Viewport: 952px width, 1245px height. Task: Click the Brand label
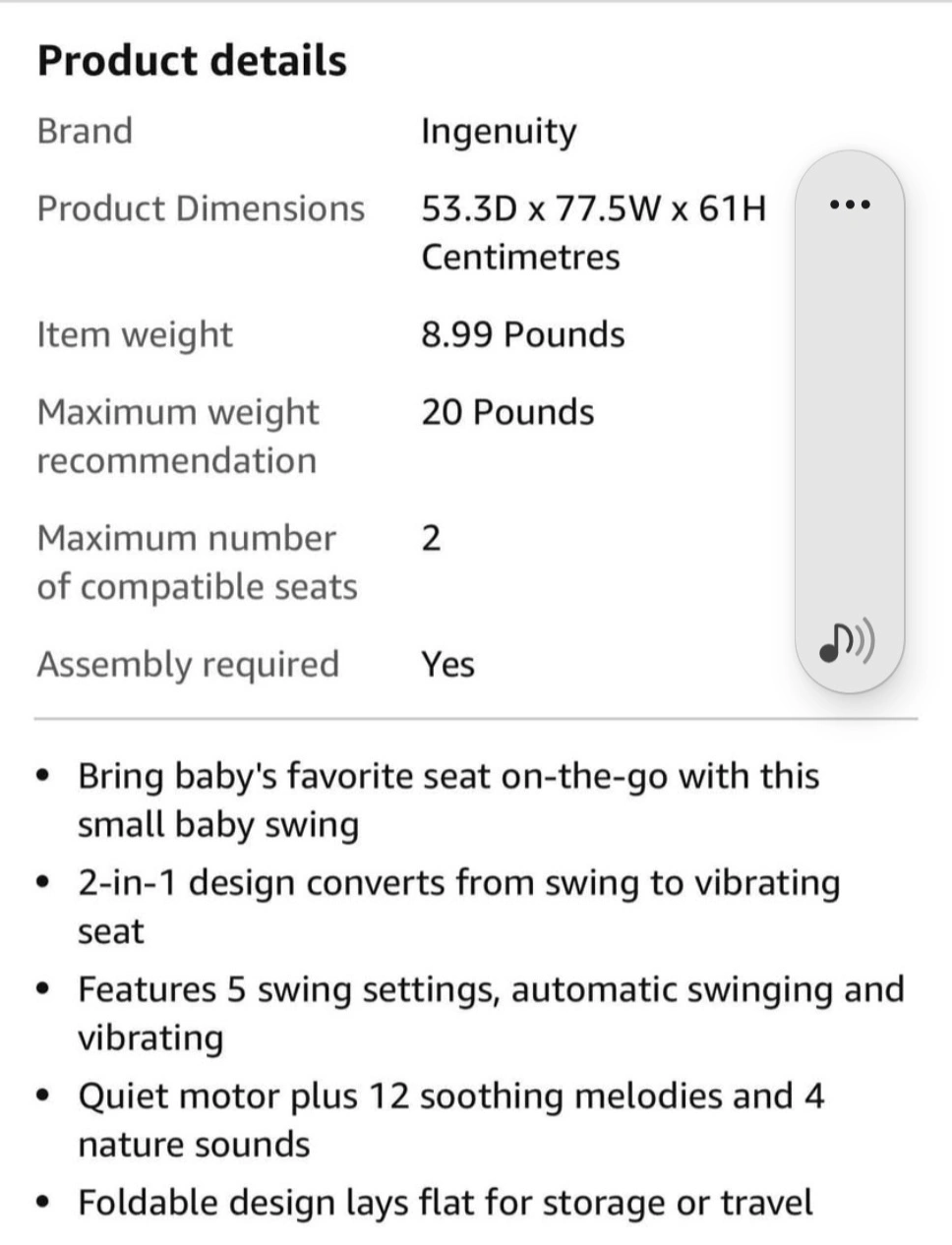(x=85, y=131)
